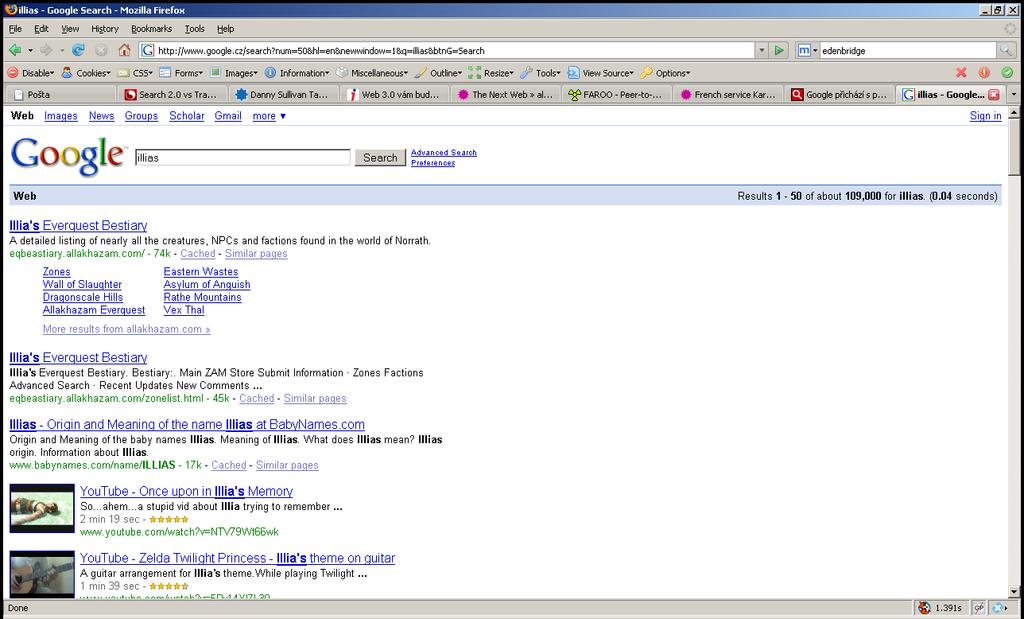Click the News link in Google nav
The width and height of the screenshot is (1024, 619).
101,116
